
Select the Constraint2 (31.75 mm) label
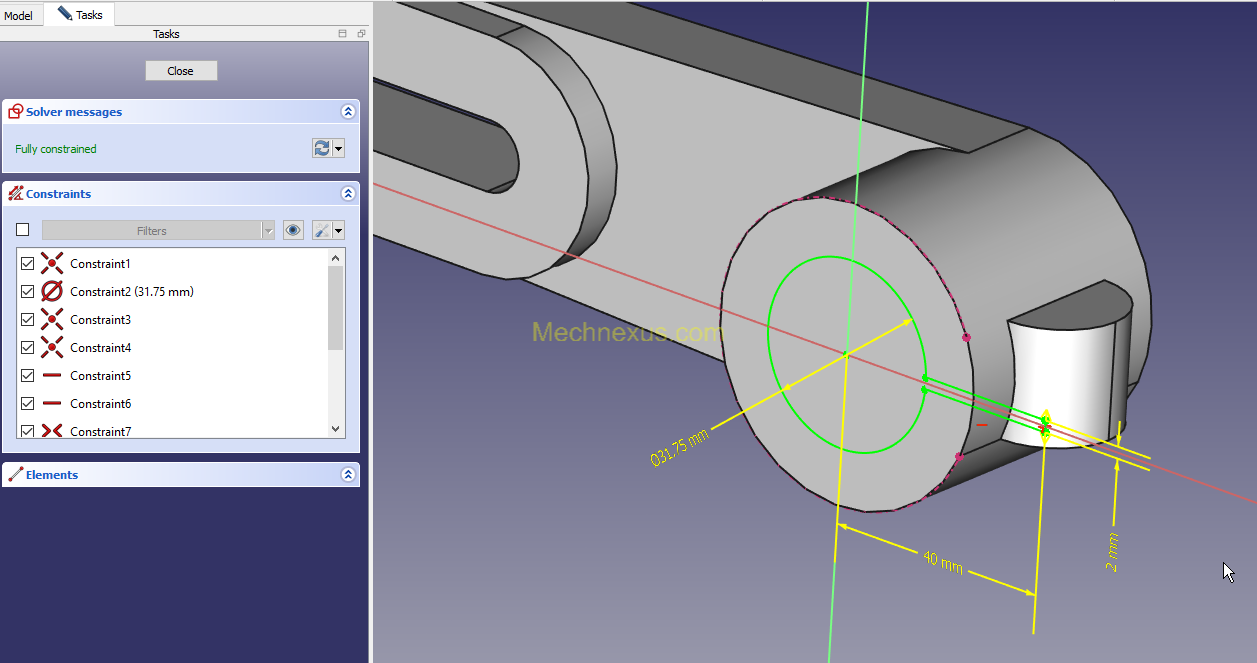(131, 292)
